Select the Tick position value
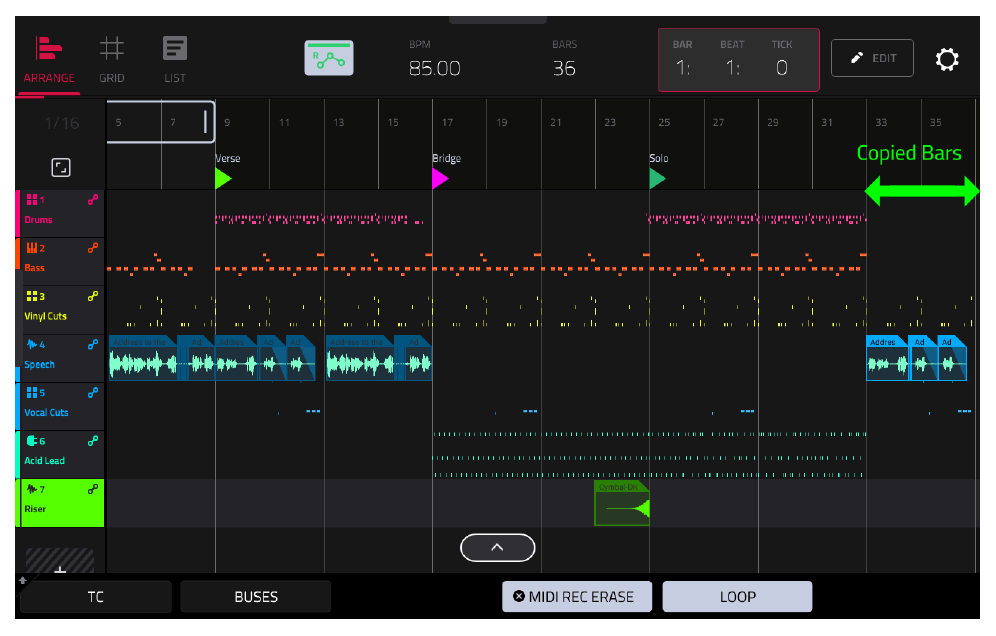 782,68
